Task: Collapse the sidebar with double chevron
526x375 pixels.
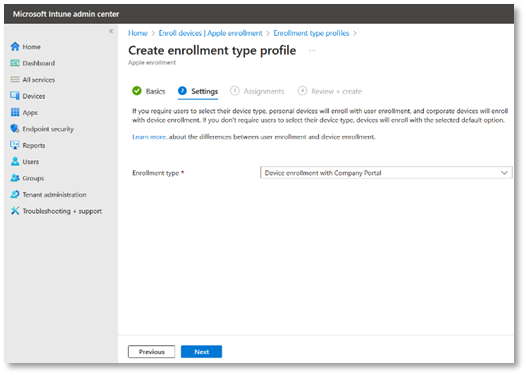Action: [111, 31]
